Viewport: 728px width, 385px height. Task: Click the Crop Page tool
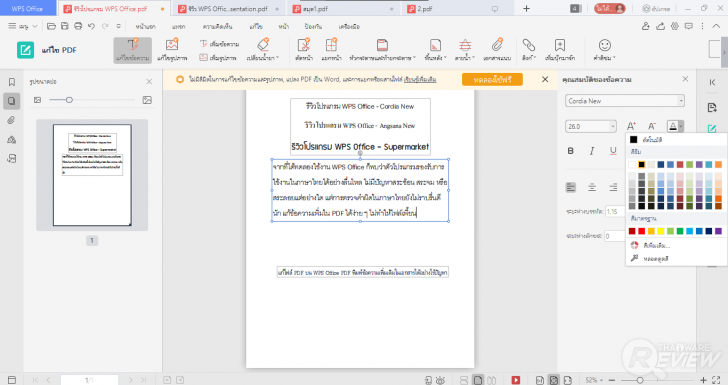tap(304, 50)
